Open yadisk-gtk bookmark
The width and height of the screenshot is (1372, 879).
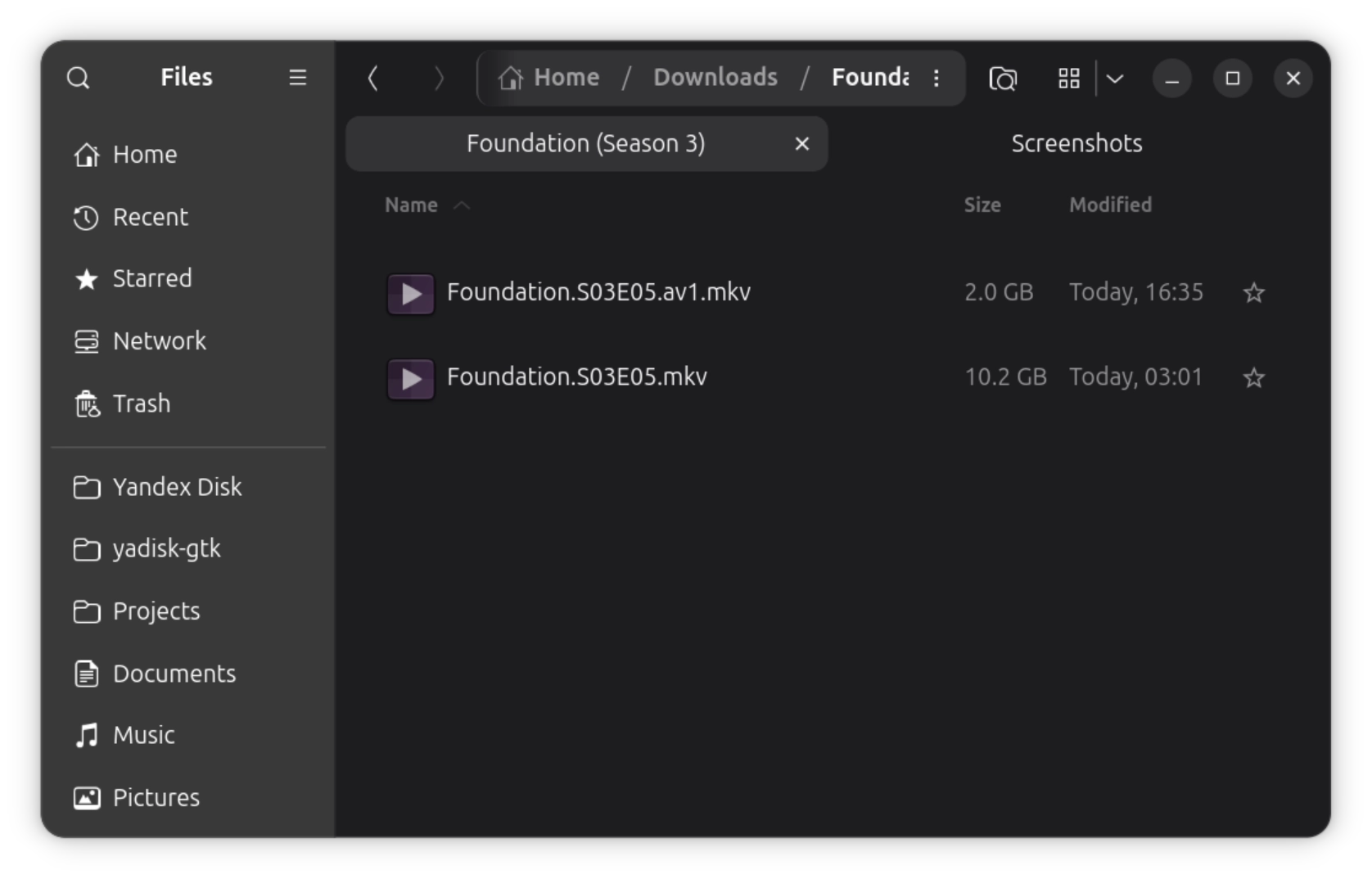(x=188, y=549)
